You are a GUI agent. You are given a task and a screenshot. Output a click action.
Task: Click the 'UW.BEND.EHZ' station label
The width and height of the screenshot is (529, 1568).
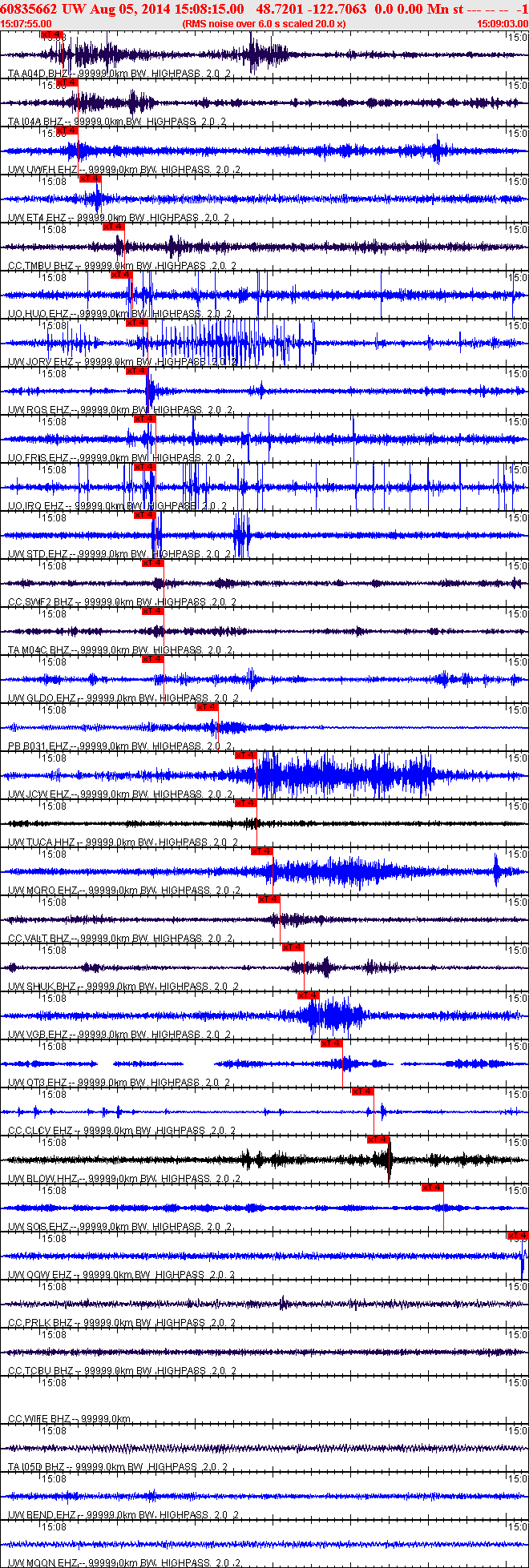(x=42, y=1515)
